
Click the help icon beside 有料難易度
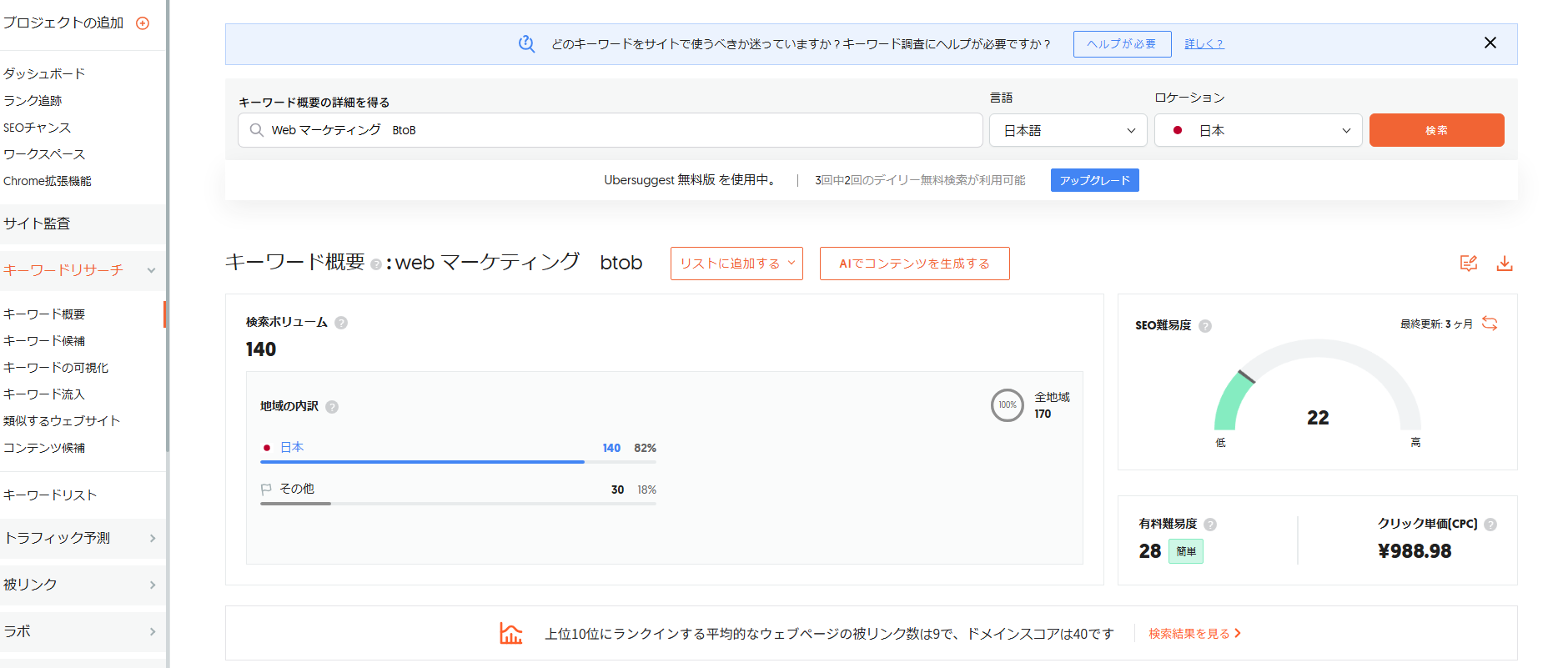point(1210,525)
